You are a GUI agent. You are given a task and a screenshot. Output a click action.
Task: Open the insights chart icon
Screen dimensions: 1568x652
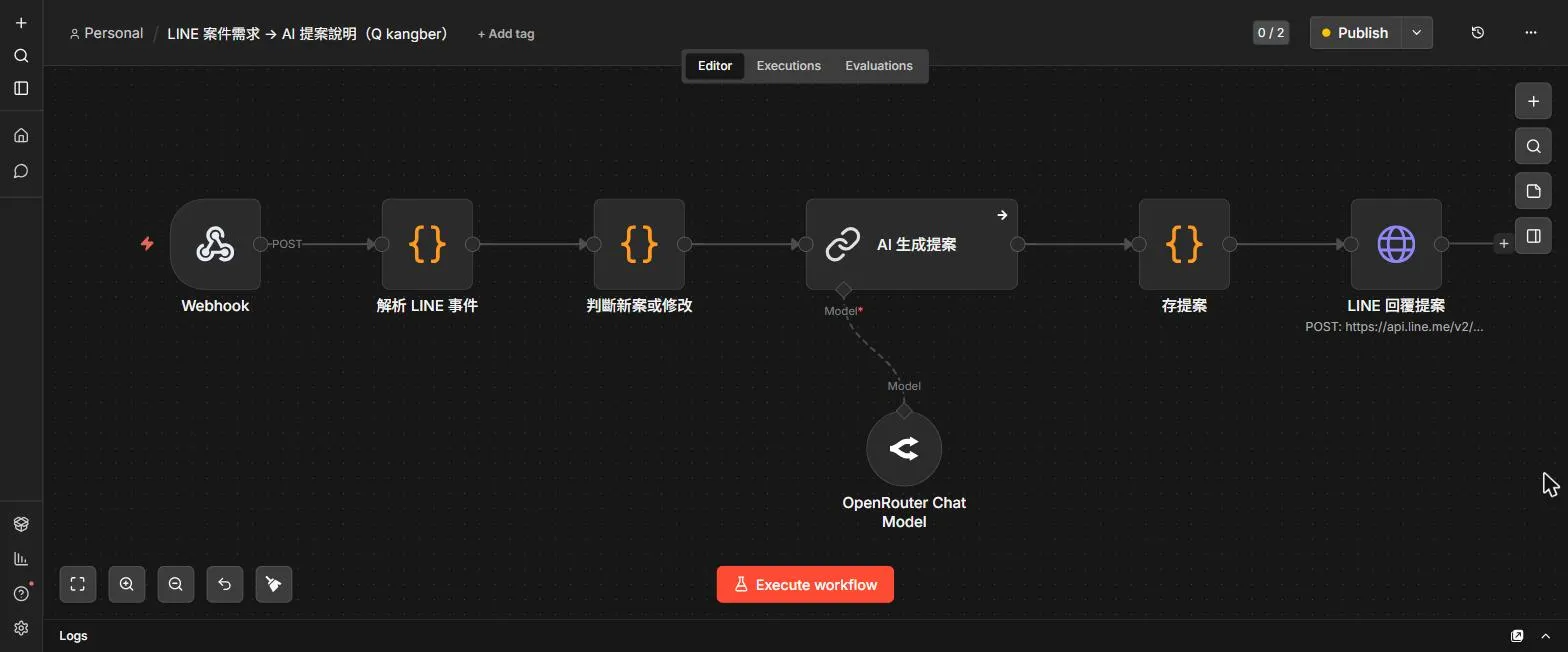[x=21, y=559]
